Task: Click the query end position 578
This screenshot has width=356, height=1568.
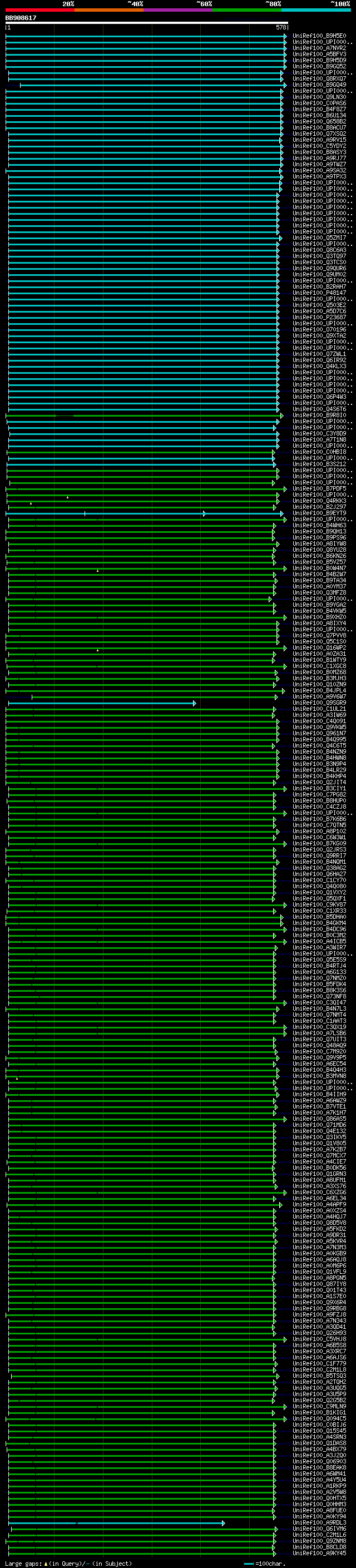Action: (x=280, y=27)
